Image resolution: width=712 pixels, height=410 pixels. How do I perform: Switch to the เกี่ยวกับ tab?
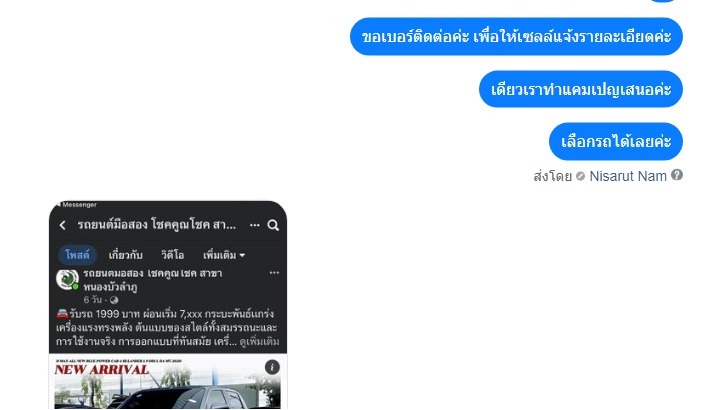coord(126,255)
